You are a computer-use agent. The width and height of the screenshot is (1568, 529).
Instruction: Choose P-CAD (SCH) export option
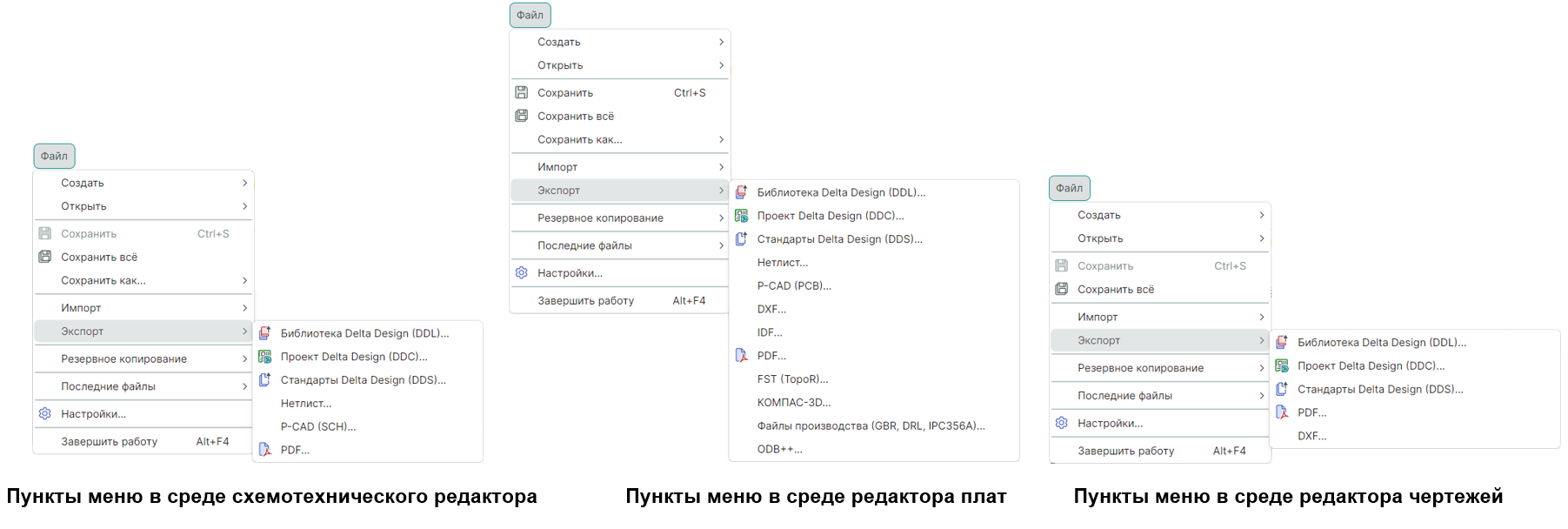[x=317, y=426]
